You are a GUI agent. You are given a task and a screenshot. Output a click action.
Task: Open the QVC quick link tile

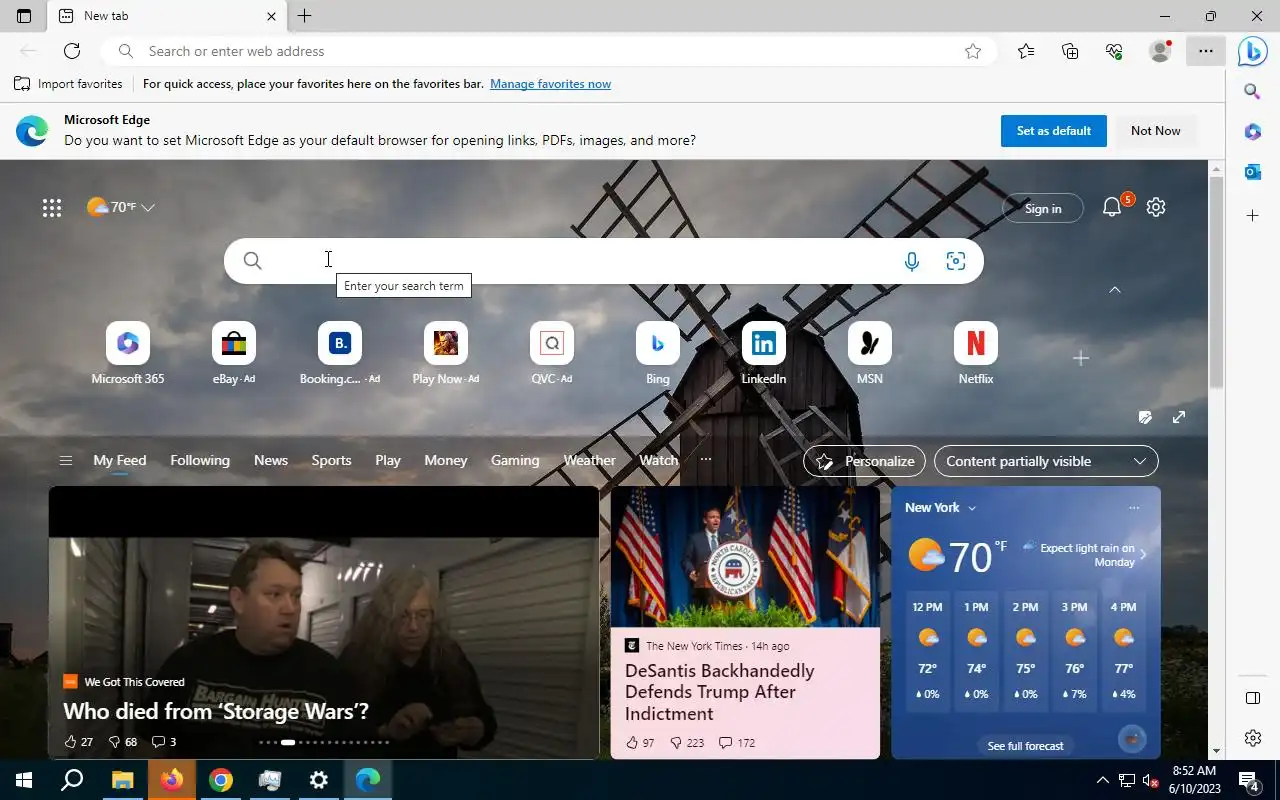click(x=552, y=353)
